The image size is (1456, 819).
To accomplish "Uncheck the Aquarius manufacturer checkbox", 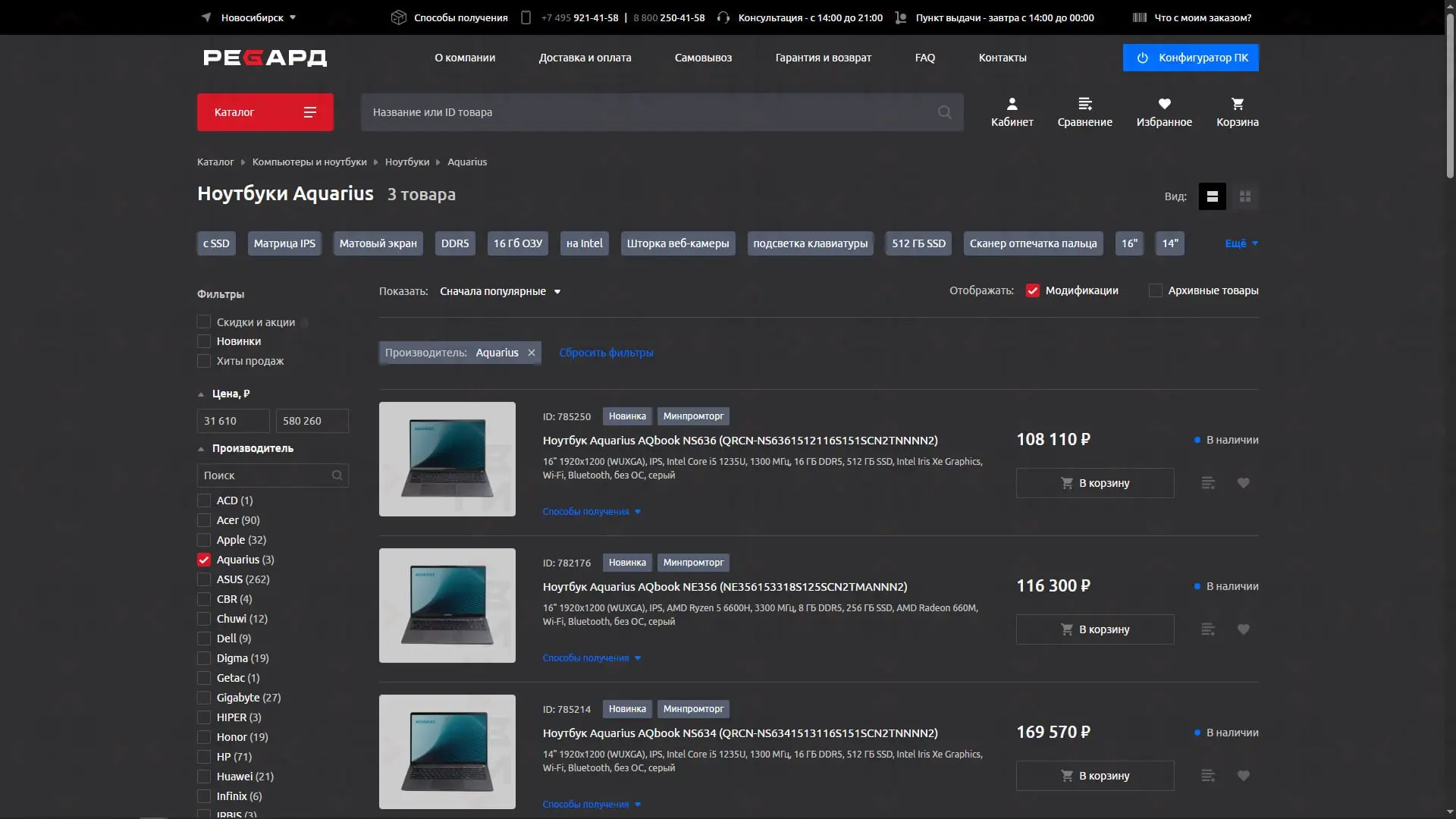I will tap(203, 560).
